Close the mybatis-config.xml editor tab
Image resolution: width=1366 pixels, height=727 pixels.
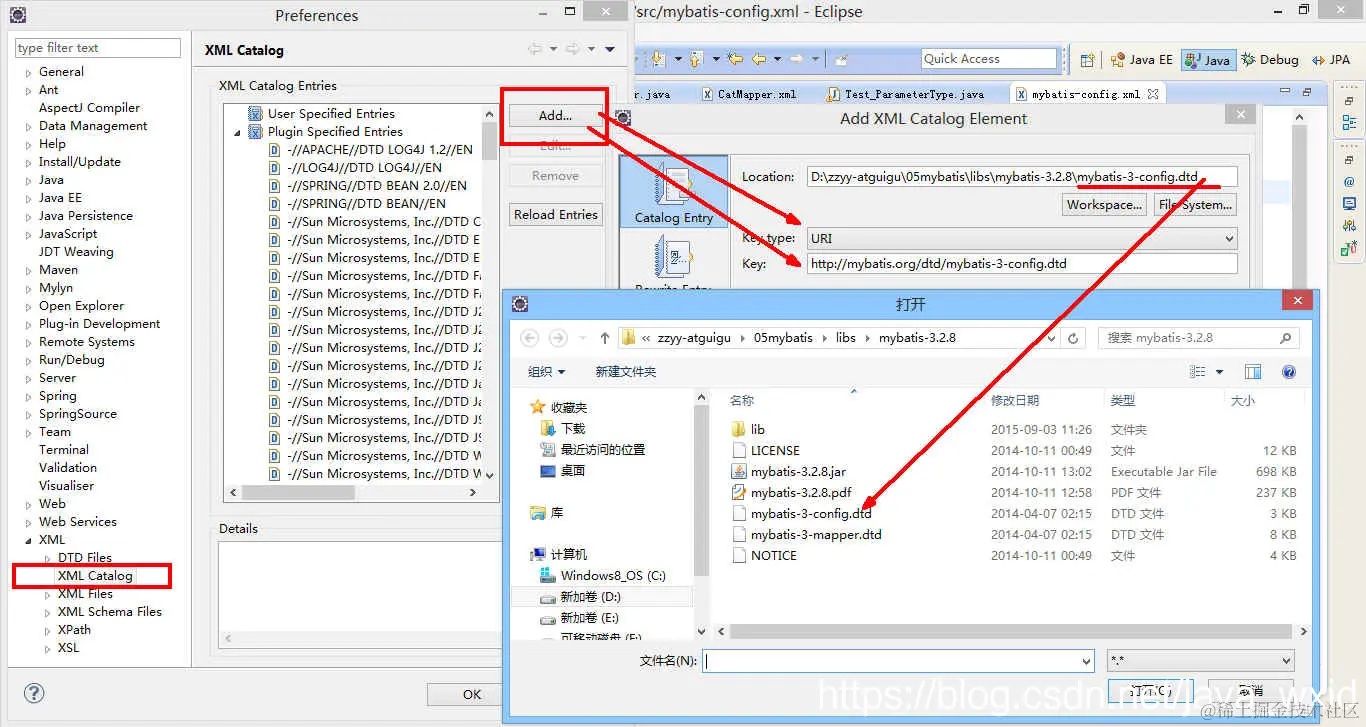[1153, 93]
